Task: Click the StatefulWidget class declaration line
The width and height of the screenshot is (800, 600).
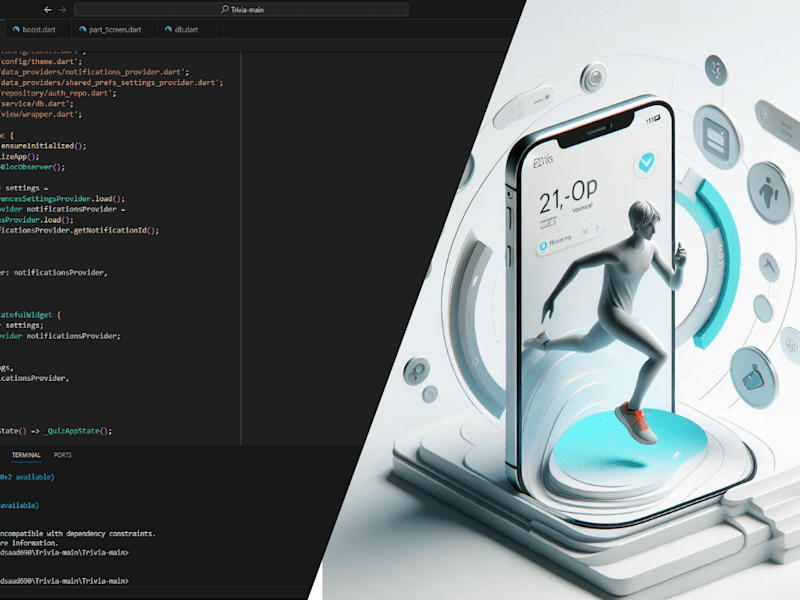Action: click(31, 315)
